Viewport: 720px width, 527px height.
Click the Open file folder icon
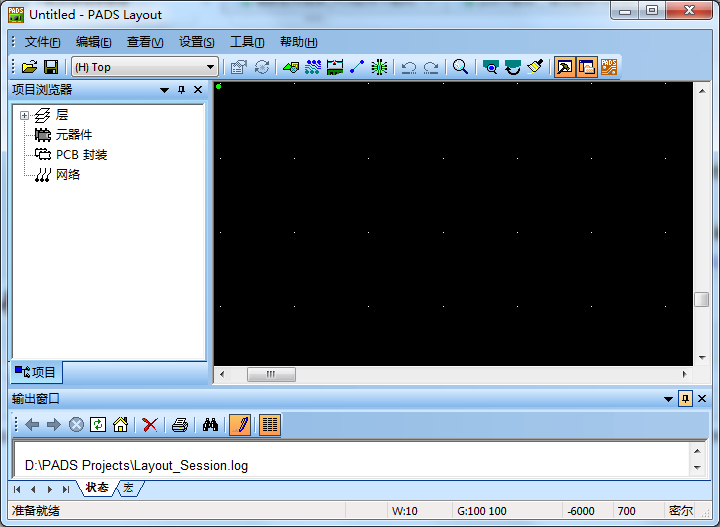tap(28, 67)
